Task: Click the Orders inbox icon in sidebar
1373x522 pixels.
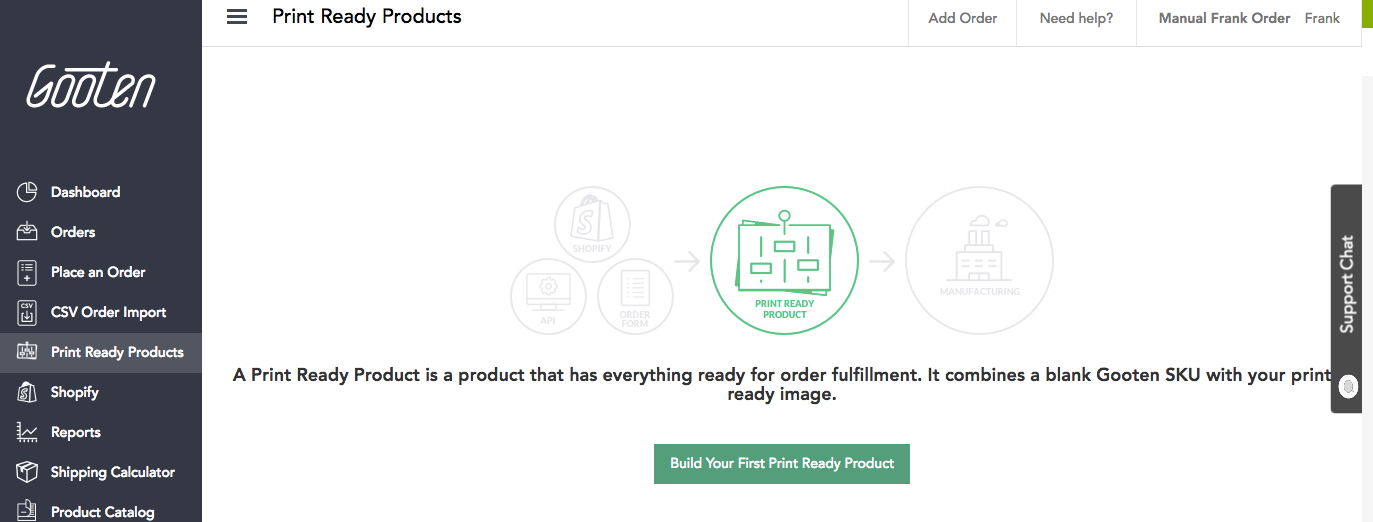Action: pos(27,232)
